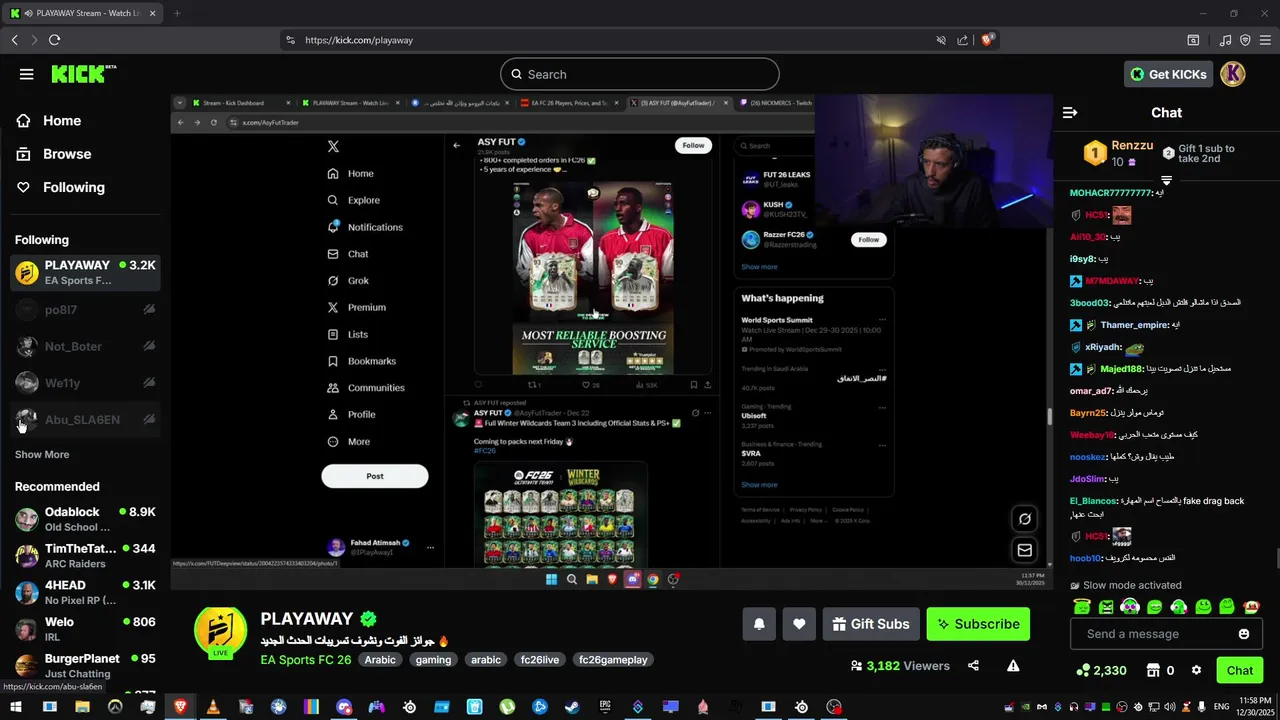Viewport: 1280px width, 720px height.
Task: Open the Brave VPN shield icon
Action: tap(1245, 40)
